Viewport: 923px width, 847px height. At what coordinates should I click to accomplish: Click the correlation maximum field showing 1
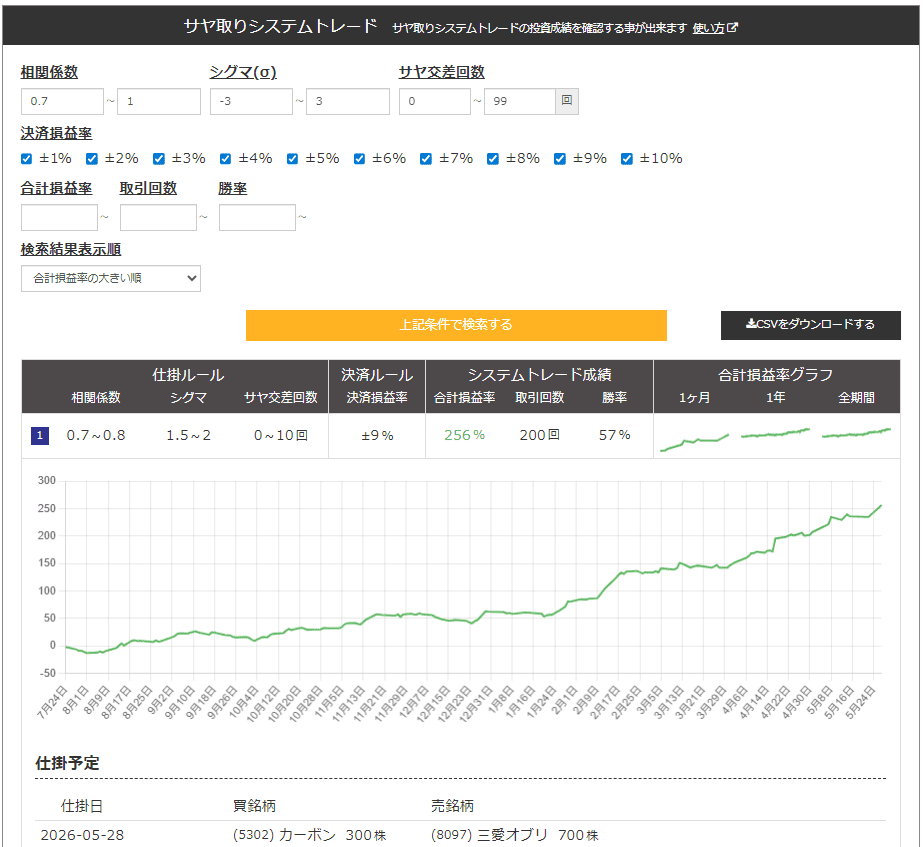tap(159, 101)
